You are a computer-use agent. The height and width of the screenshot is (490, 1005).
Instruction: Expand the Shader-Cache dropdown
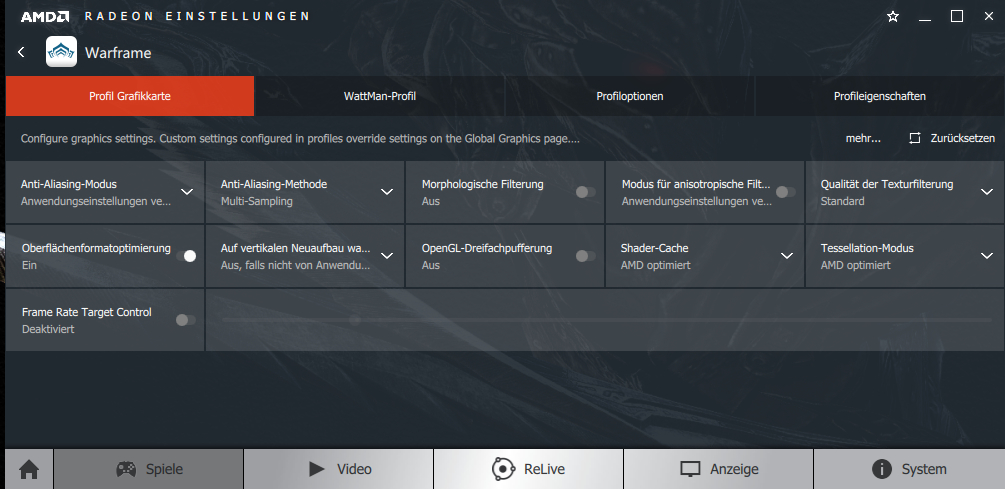tap(786, 256)
